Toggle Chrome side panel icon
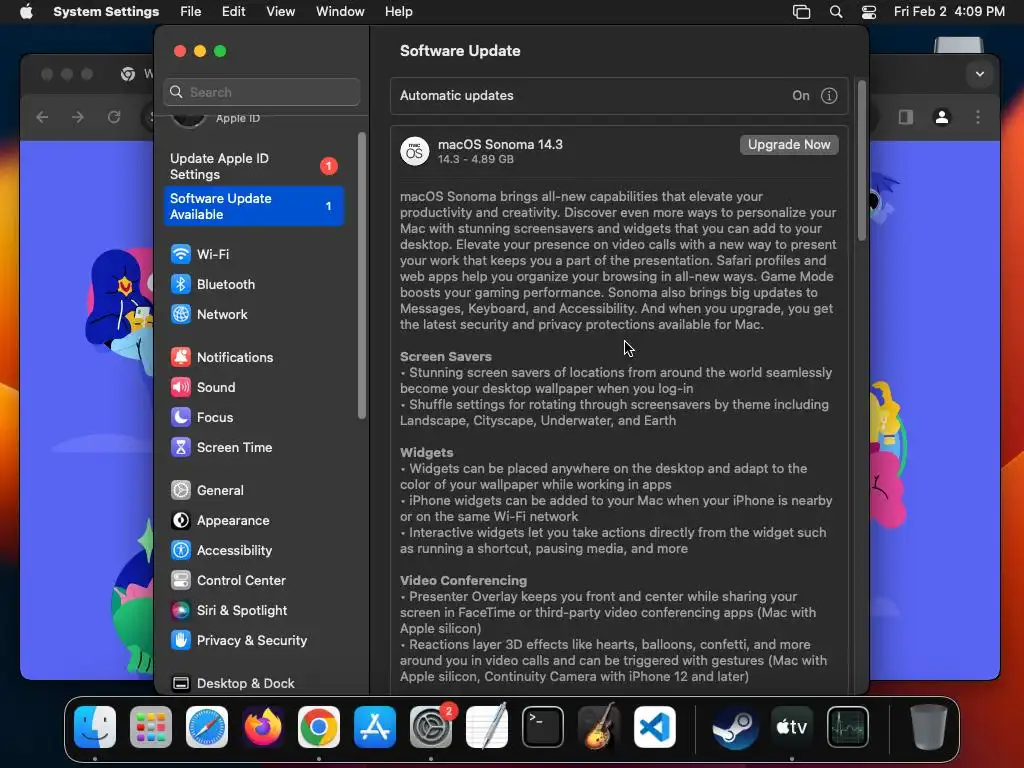This screenshot has height=768, width=1024. (906, 117)
